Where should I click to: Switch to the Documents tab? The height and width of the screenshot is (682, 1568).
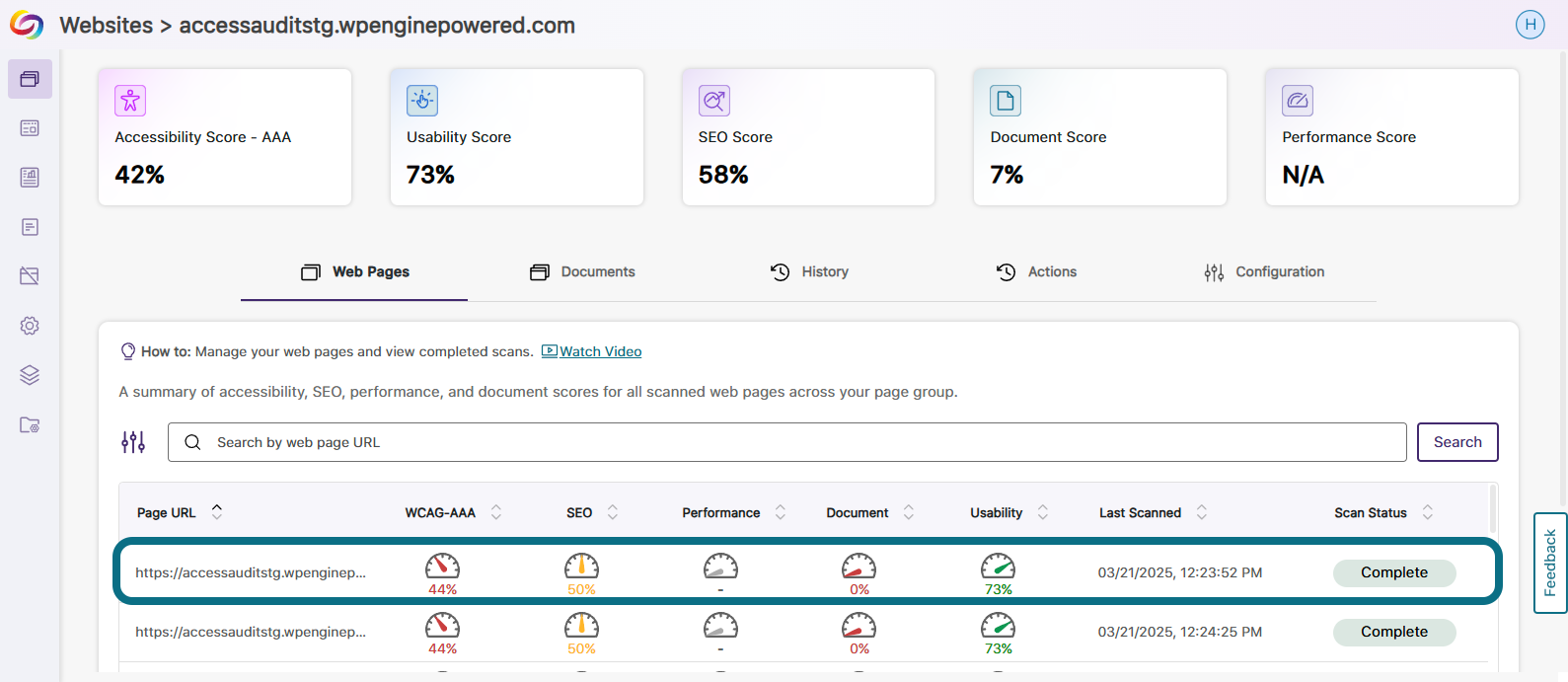point(582,272)
